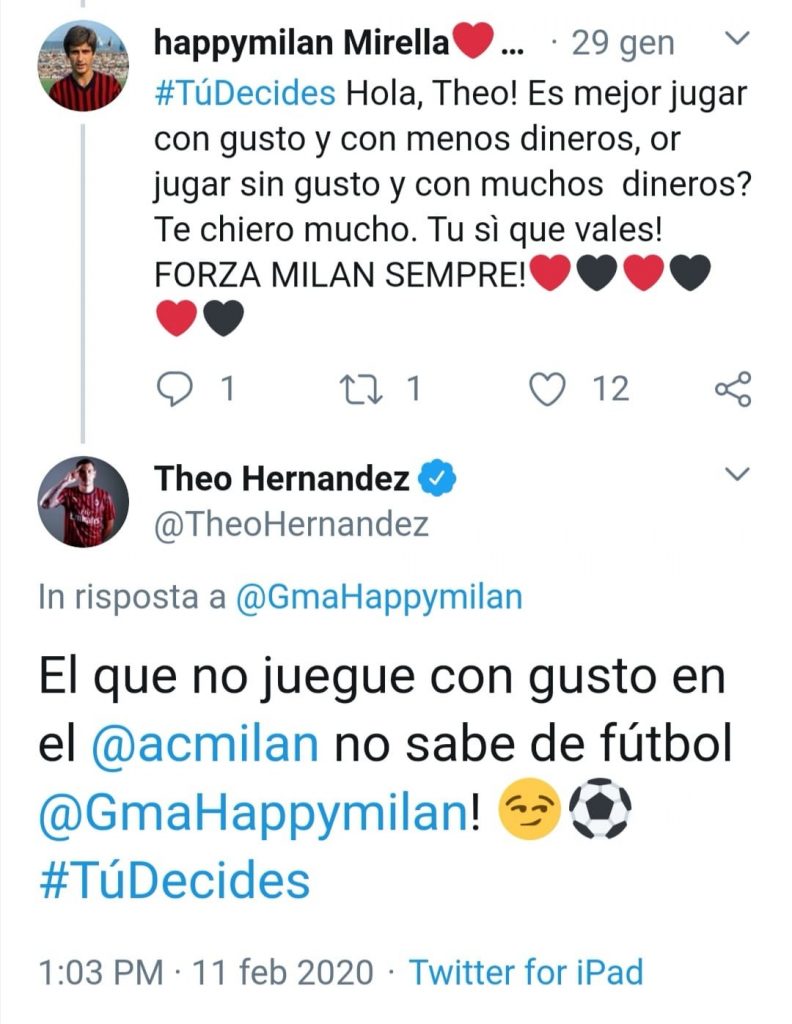This screenshot has width=792, height=1024.
Task: Expand the chevron menu on happymilan's tweet
Action: pyautogui.click(x=737, y=39)
